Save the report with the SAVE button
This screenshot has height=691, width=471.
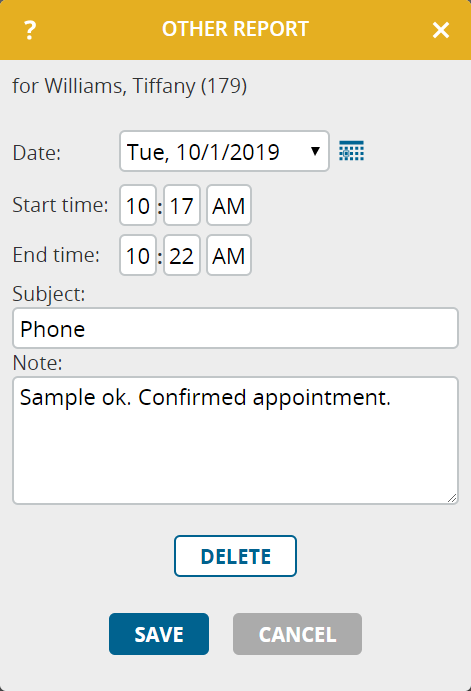159,634
